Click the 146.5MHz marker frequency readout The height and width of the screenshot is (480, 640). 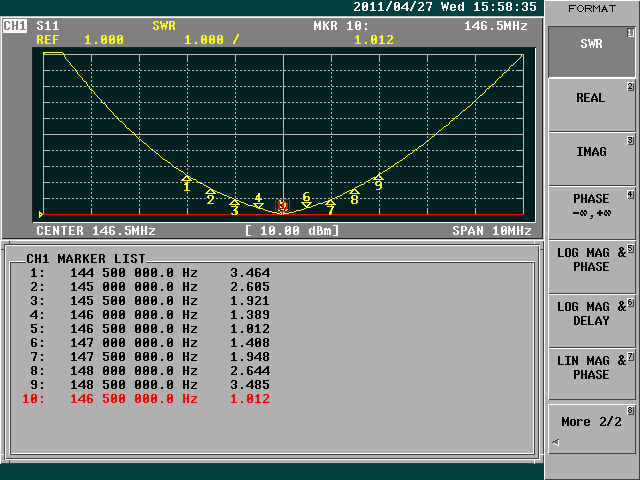[496, 26]
